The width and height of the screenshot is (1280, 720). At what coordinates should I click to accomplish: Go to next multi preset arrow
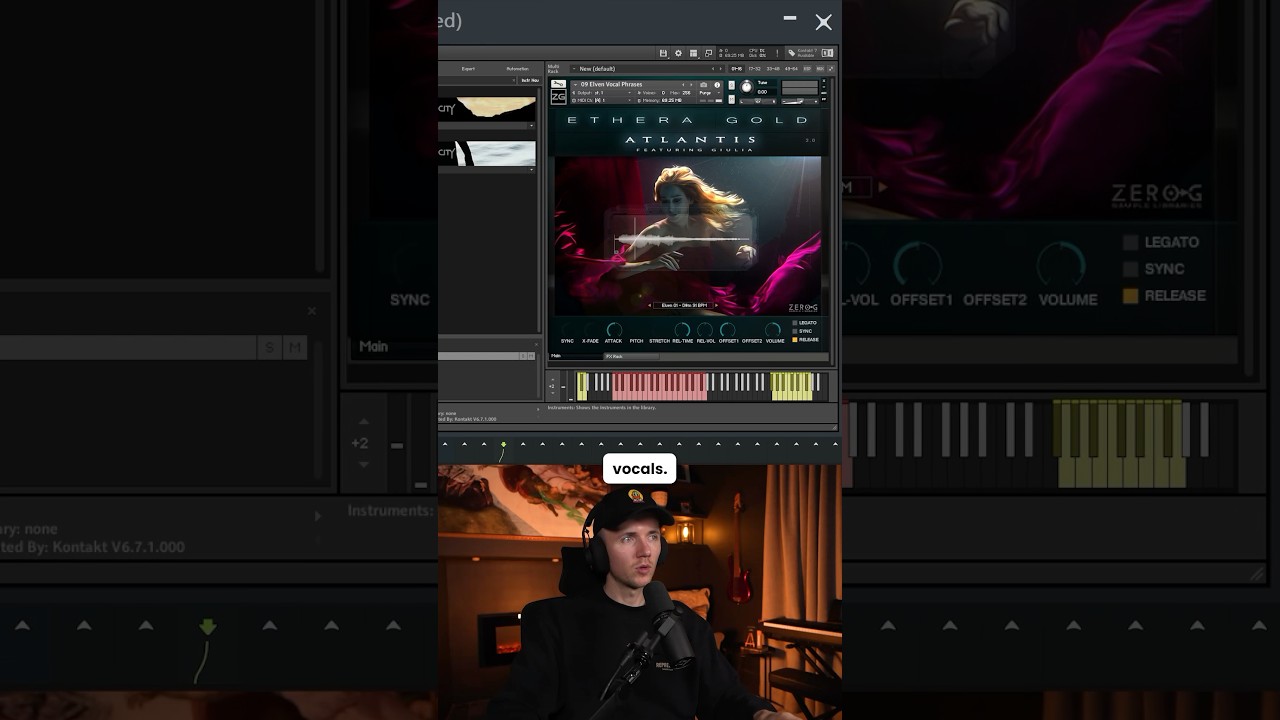pos(721,69)
